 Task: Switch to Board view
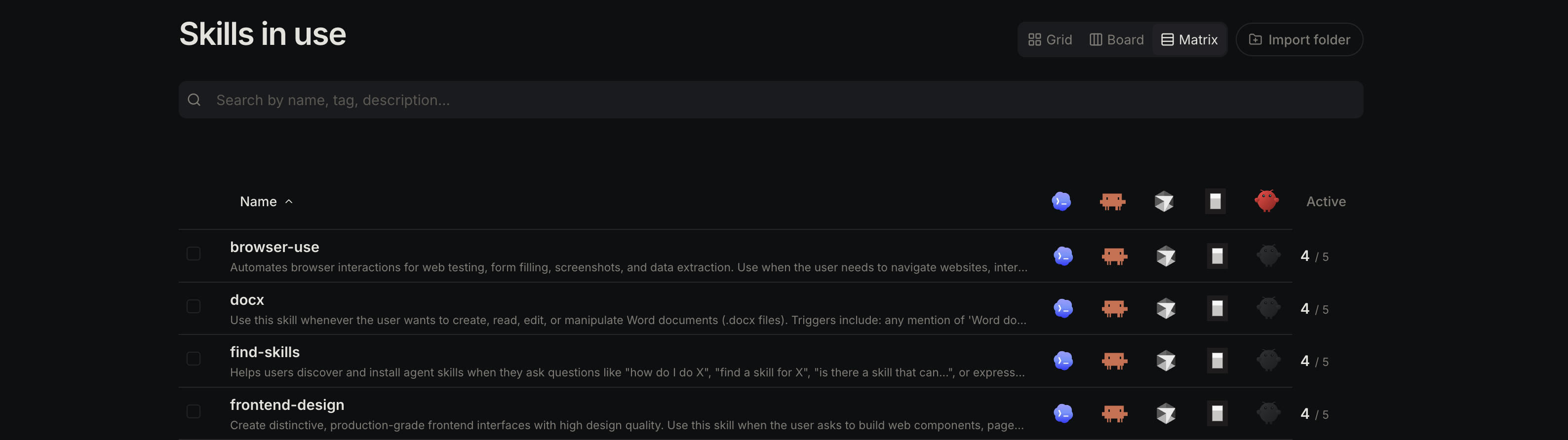pos(1116,39)
